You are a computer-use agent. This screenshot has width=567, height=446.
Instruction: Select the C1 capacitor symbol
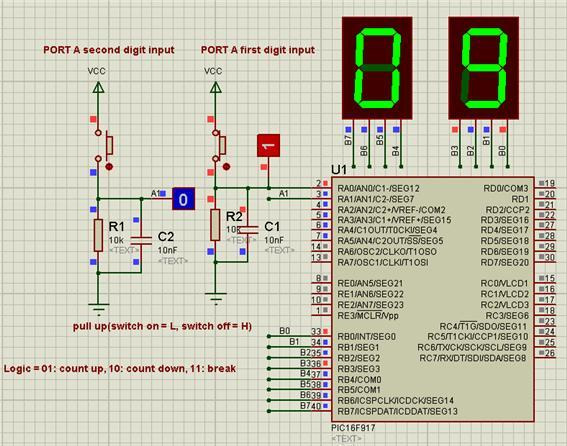pos(248,229)
